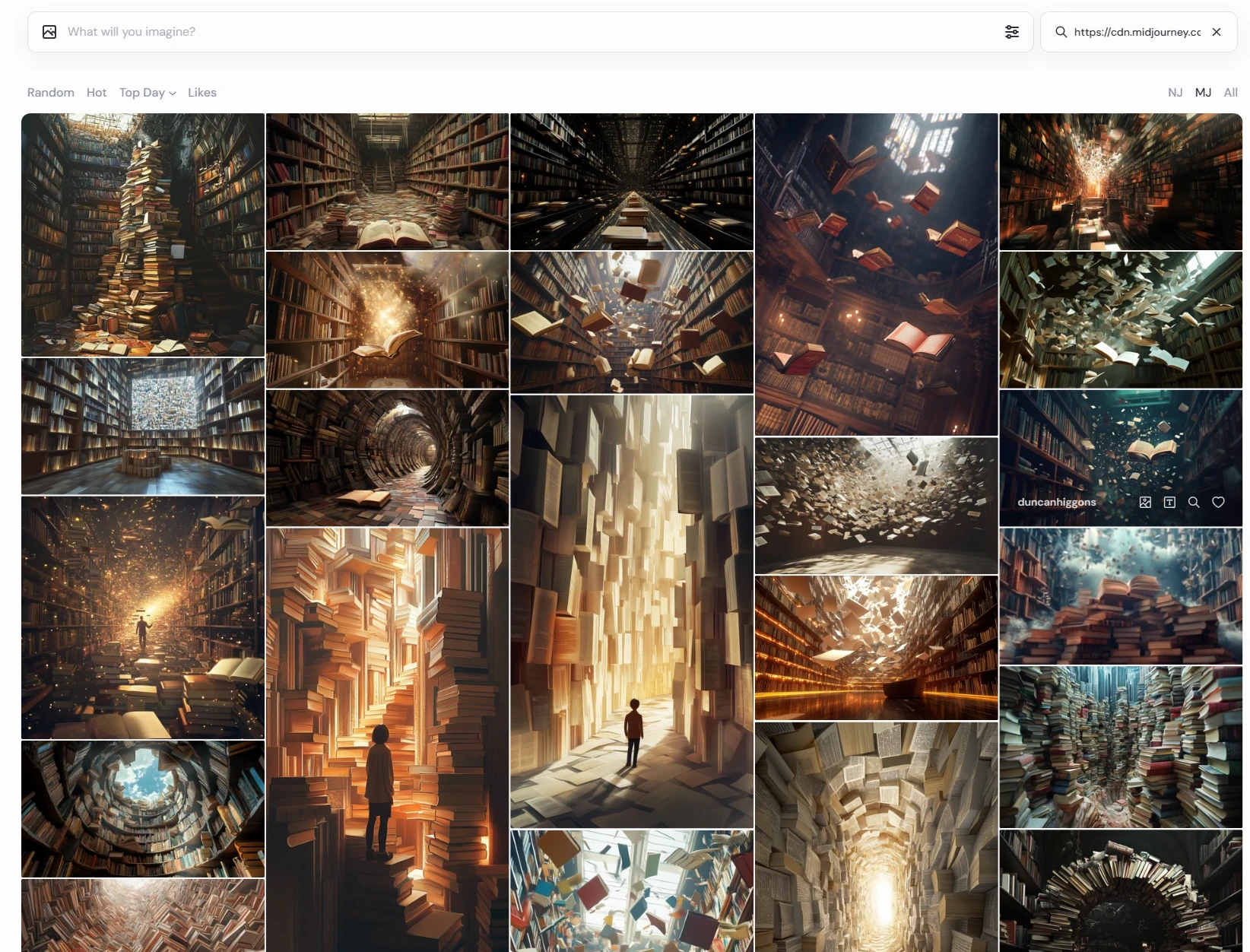
Task: Open the red books flying under window image
Action: tap(876, 274)
